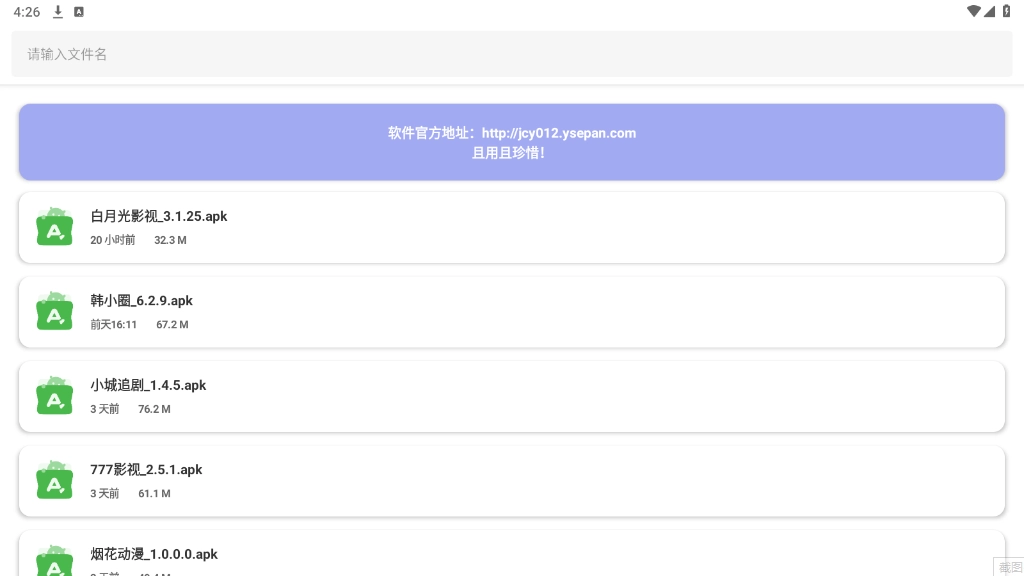Screen dimensions: 1024x576
Task: Open 烟花动漫_1.0.0.0.apk file entry
Action: tap(512, 554)
